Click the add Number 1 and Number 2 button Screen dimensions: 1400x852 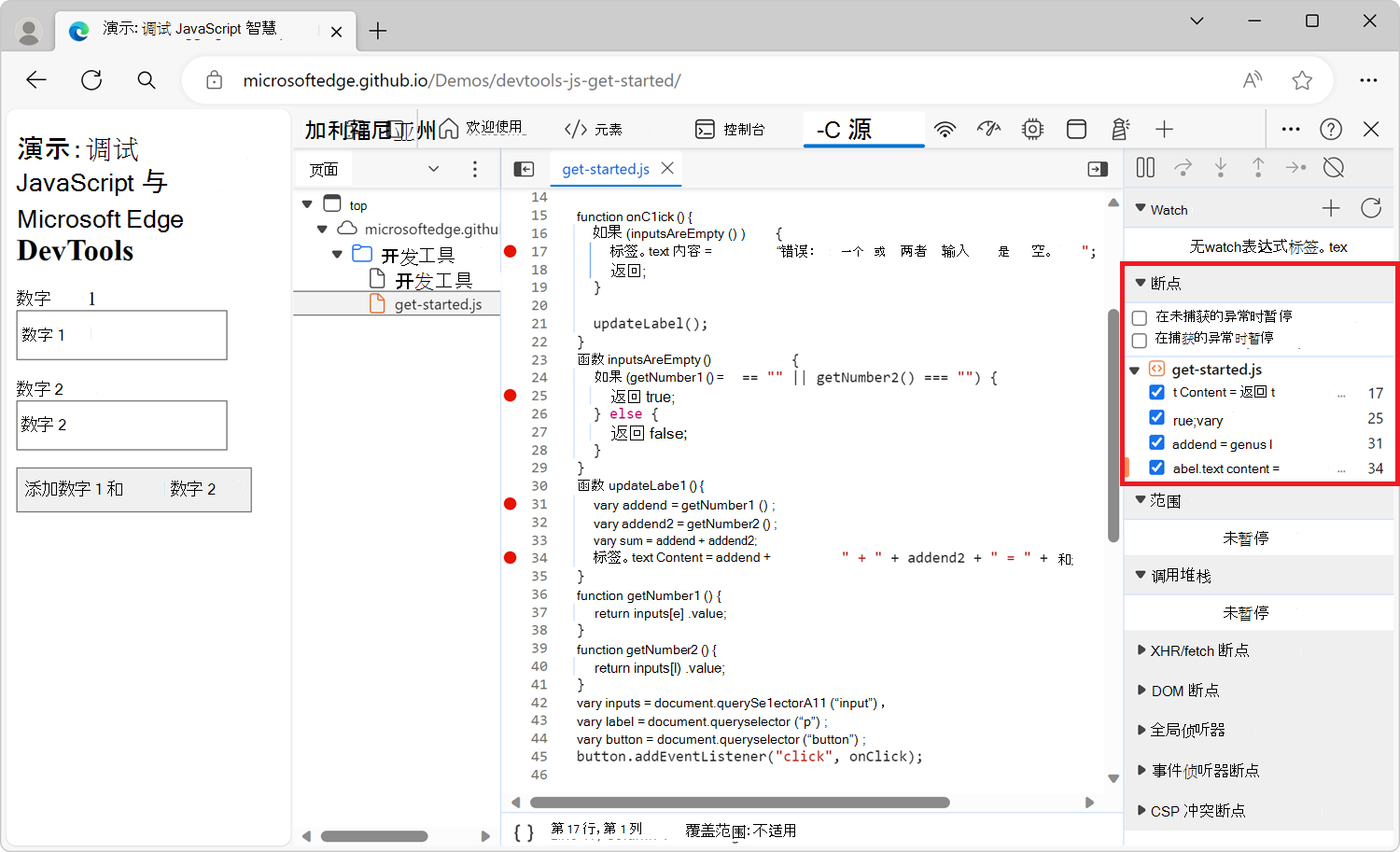point(133,489)
